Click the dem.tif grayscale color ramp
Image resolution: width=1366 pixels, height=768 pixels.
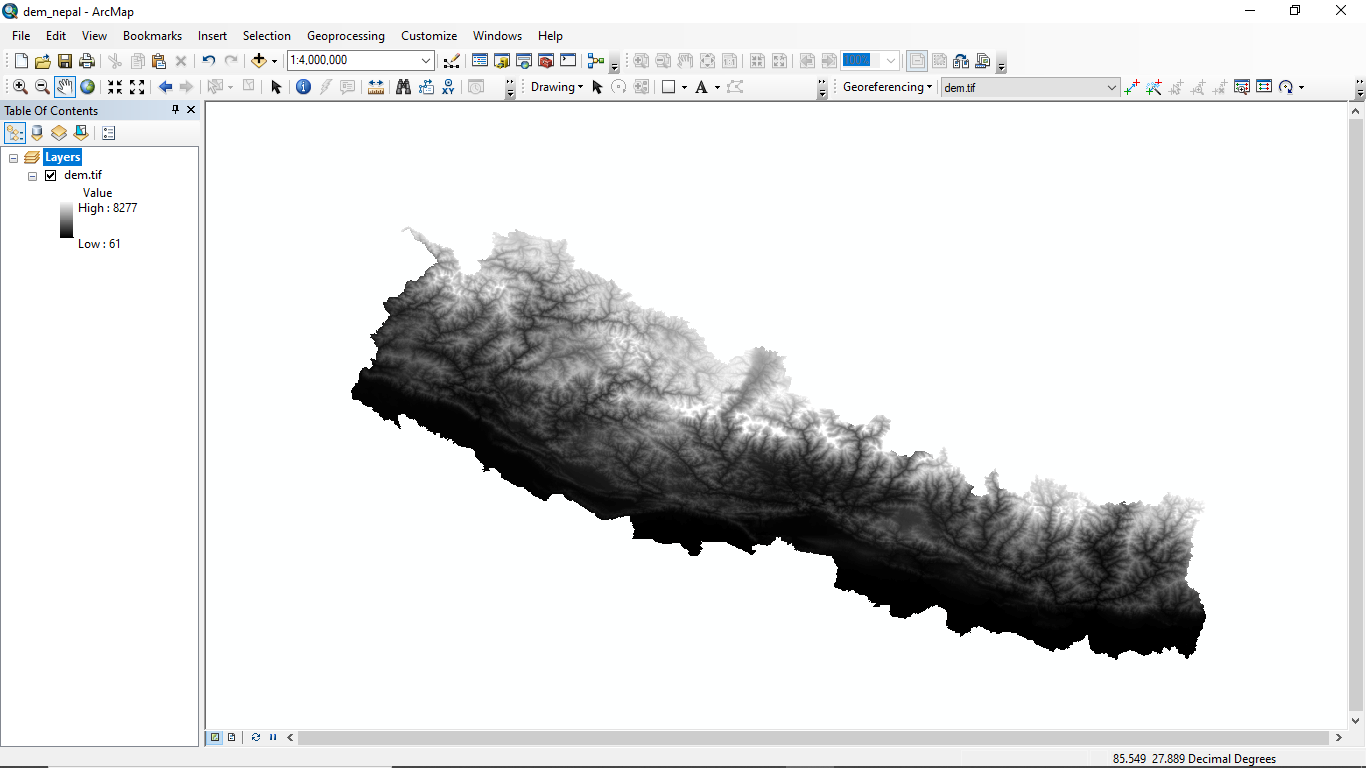(66, 220)
